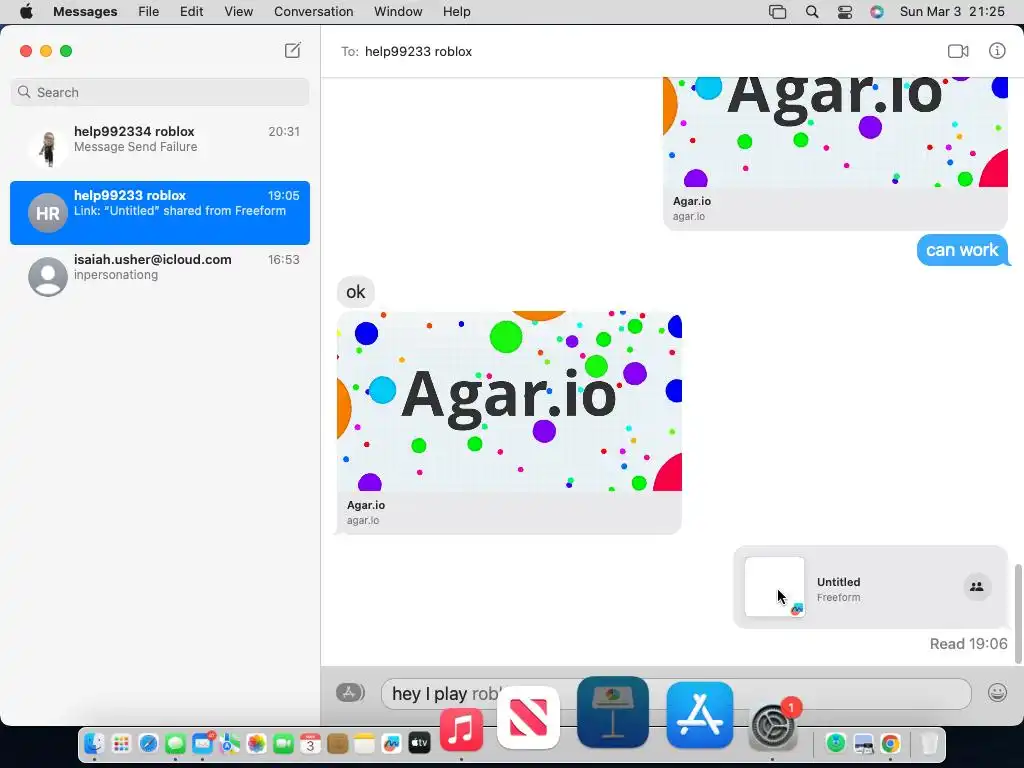Image resolution: width=1024 pixels, height=768 pixels.
Task: Open Mail in the Dock
Action: point(202,743)
